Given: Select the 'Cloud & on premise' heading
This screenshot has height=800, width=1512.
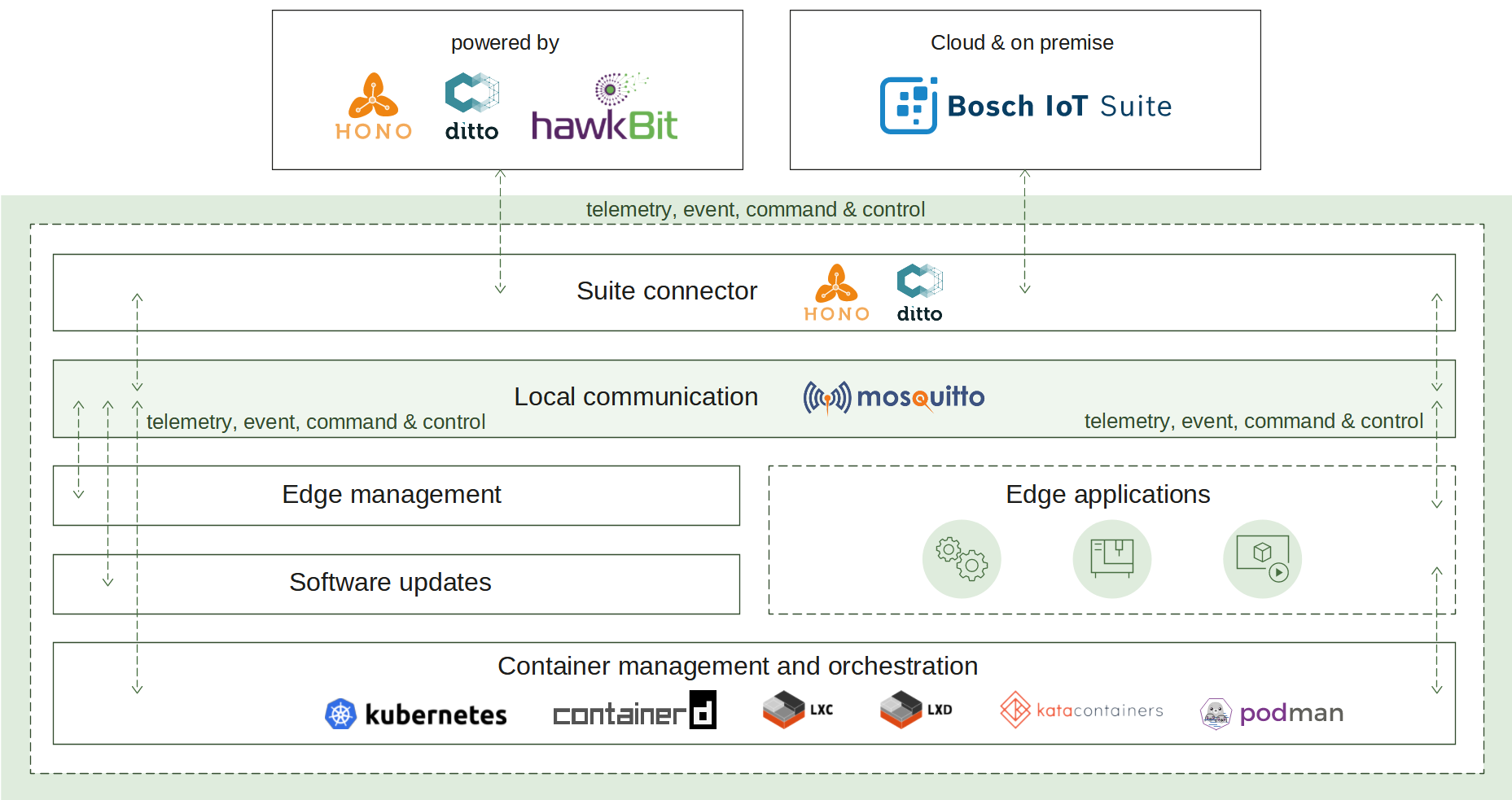Looking at the screenshot, I should coord(1022,43).
